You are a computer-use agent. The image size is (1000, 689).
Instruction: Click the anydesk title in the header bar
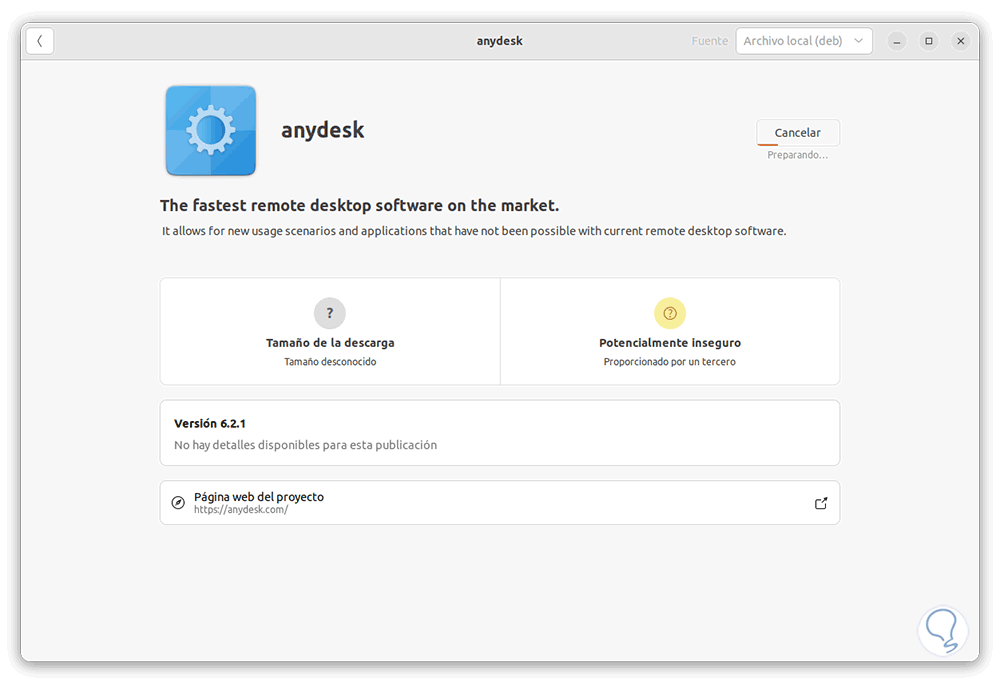(499, 41)
